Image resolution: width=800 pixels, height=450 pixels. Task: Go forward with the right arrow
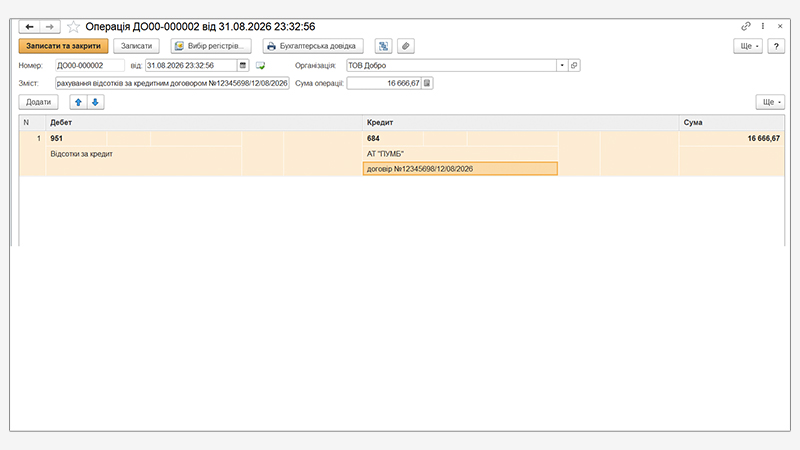50,27
